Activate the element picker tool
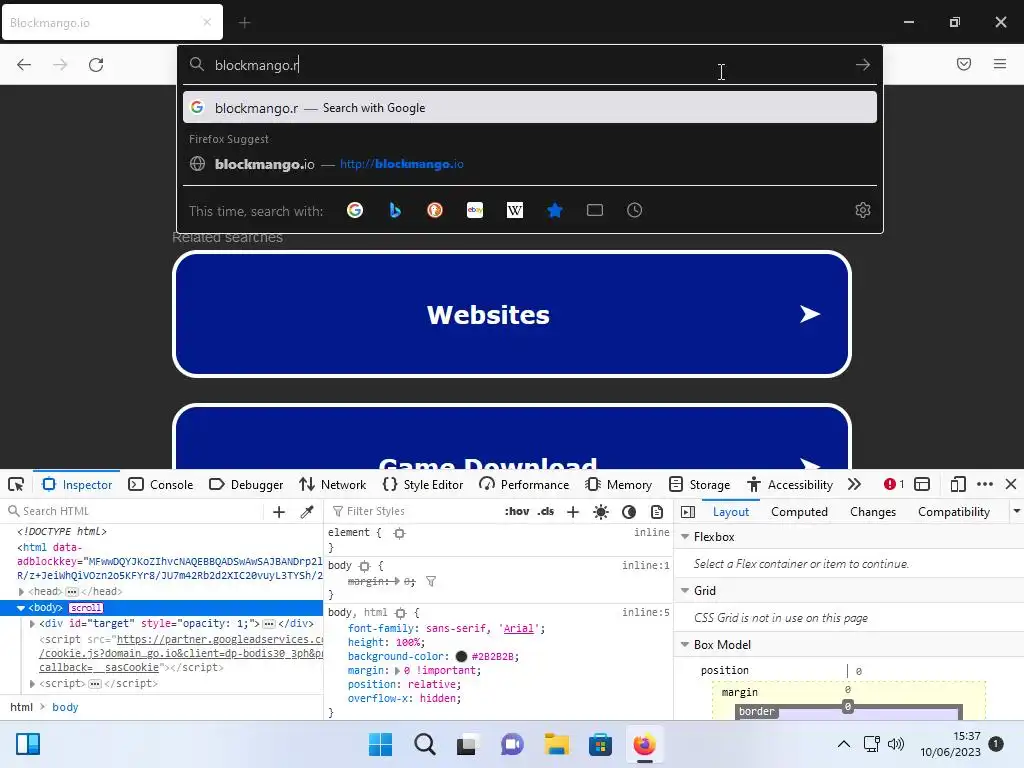The image size is (1024, 768). click(x=16, y=485)
